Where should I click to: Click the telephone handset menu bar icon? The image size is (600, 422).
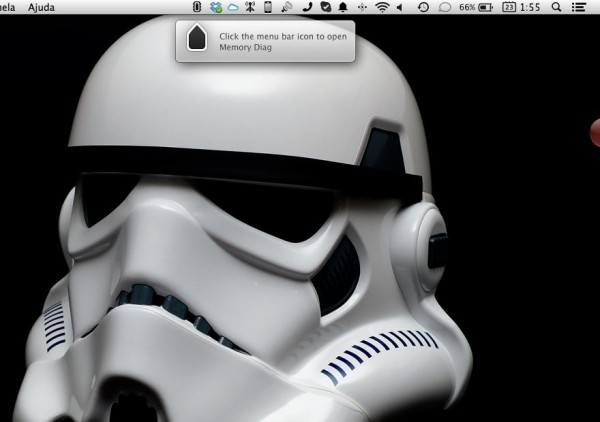307,7
